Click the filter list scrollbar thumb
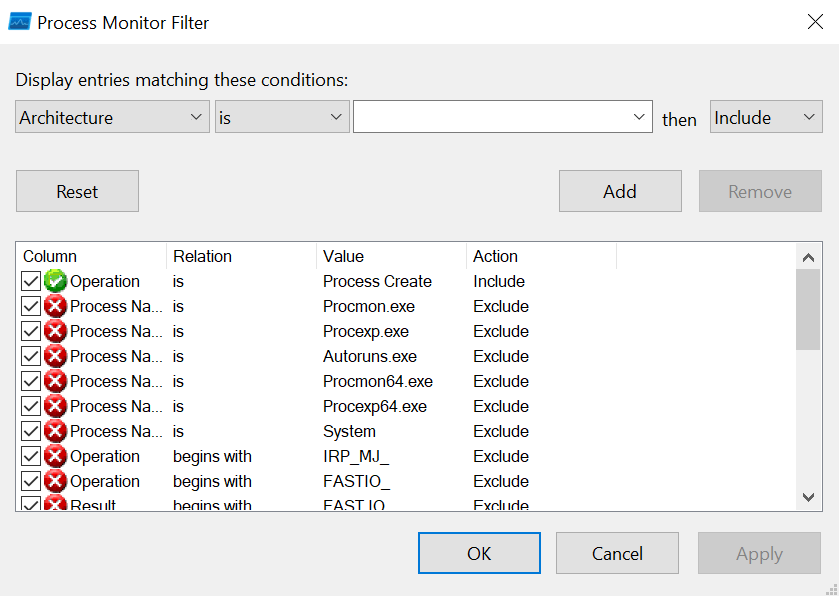The width and height of the screenshot is (839, 596). (x=808, y=310)
